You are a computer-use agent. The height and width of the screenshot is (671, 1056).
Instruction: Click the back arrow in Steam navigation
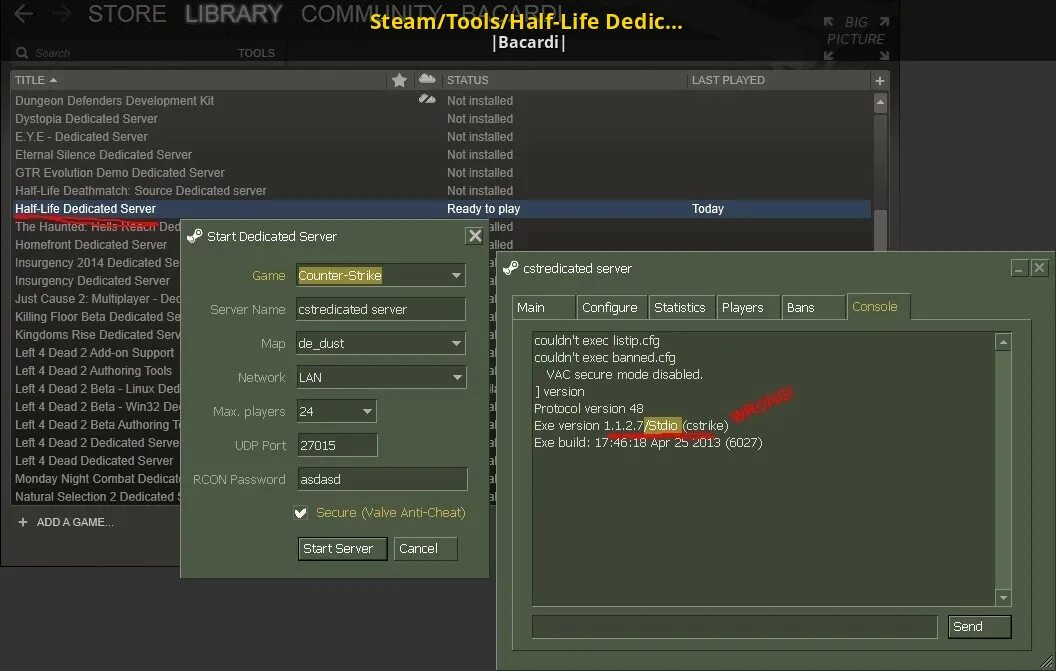click(23, 13)
